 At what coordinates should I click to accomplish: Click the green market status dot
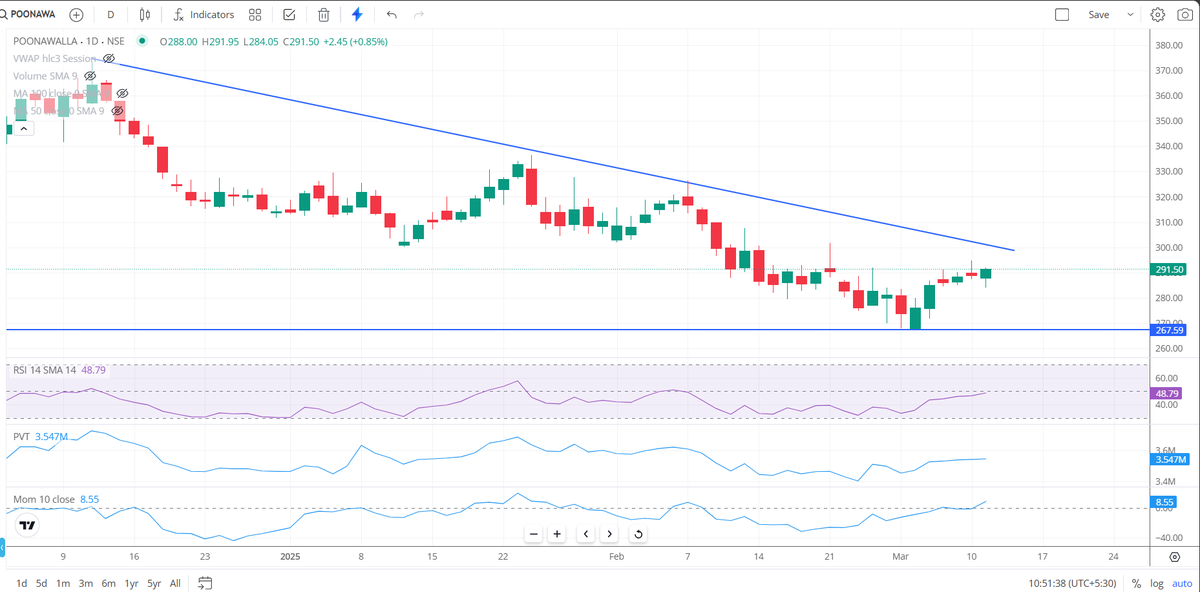click(142, 42)
